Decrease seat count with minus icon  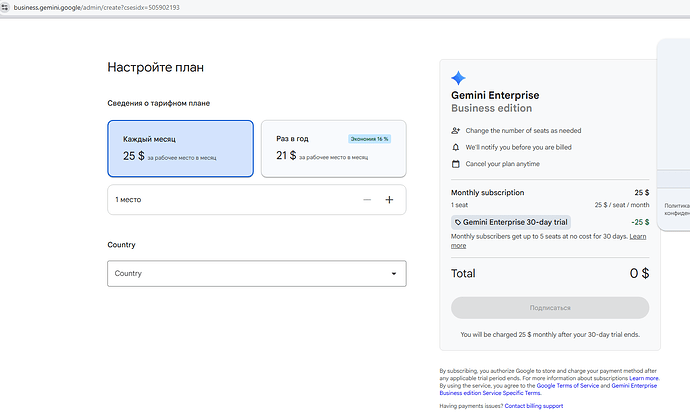tap(367, 200)
